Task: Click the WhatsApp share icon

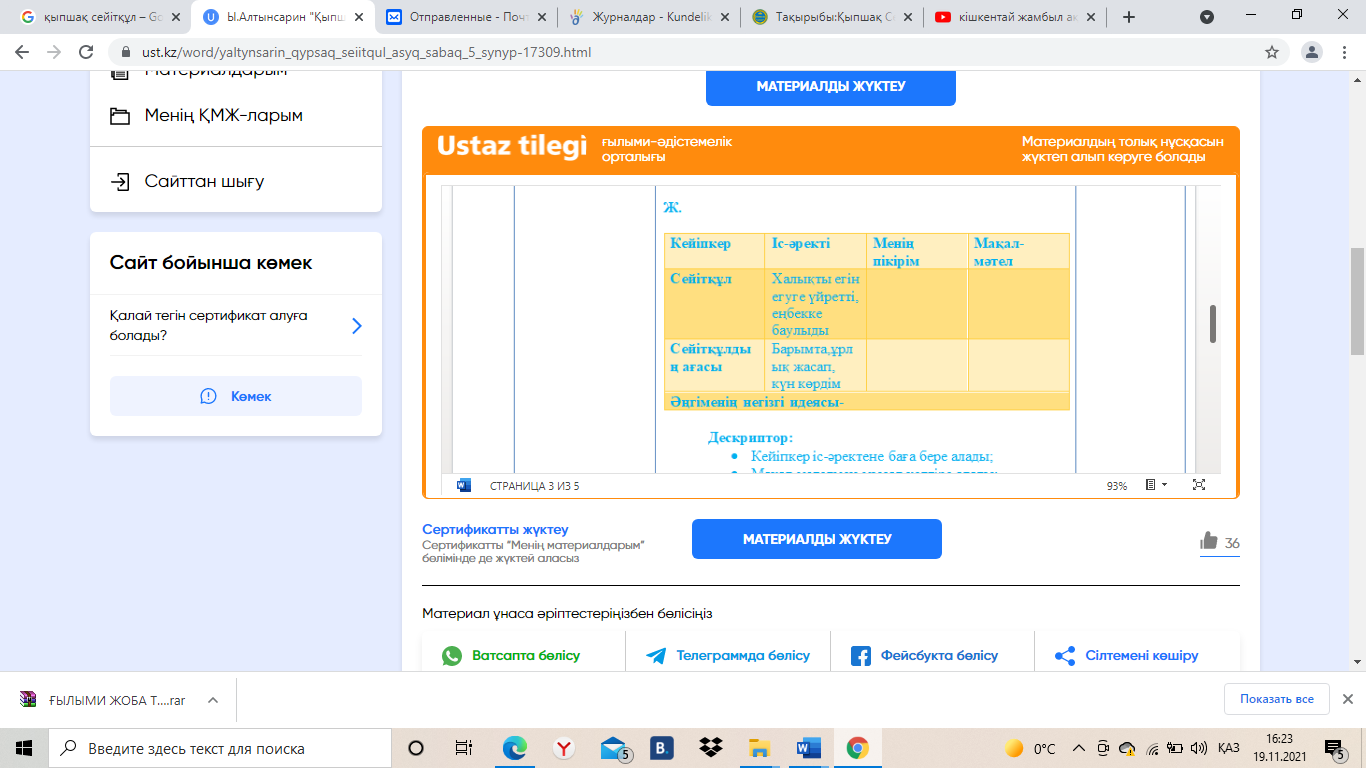Action: click(x=453, y=656)
